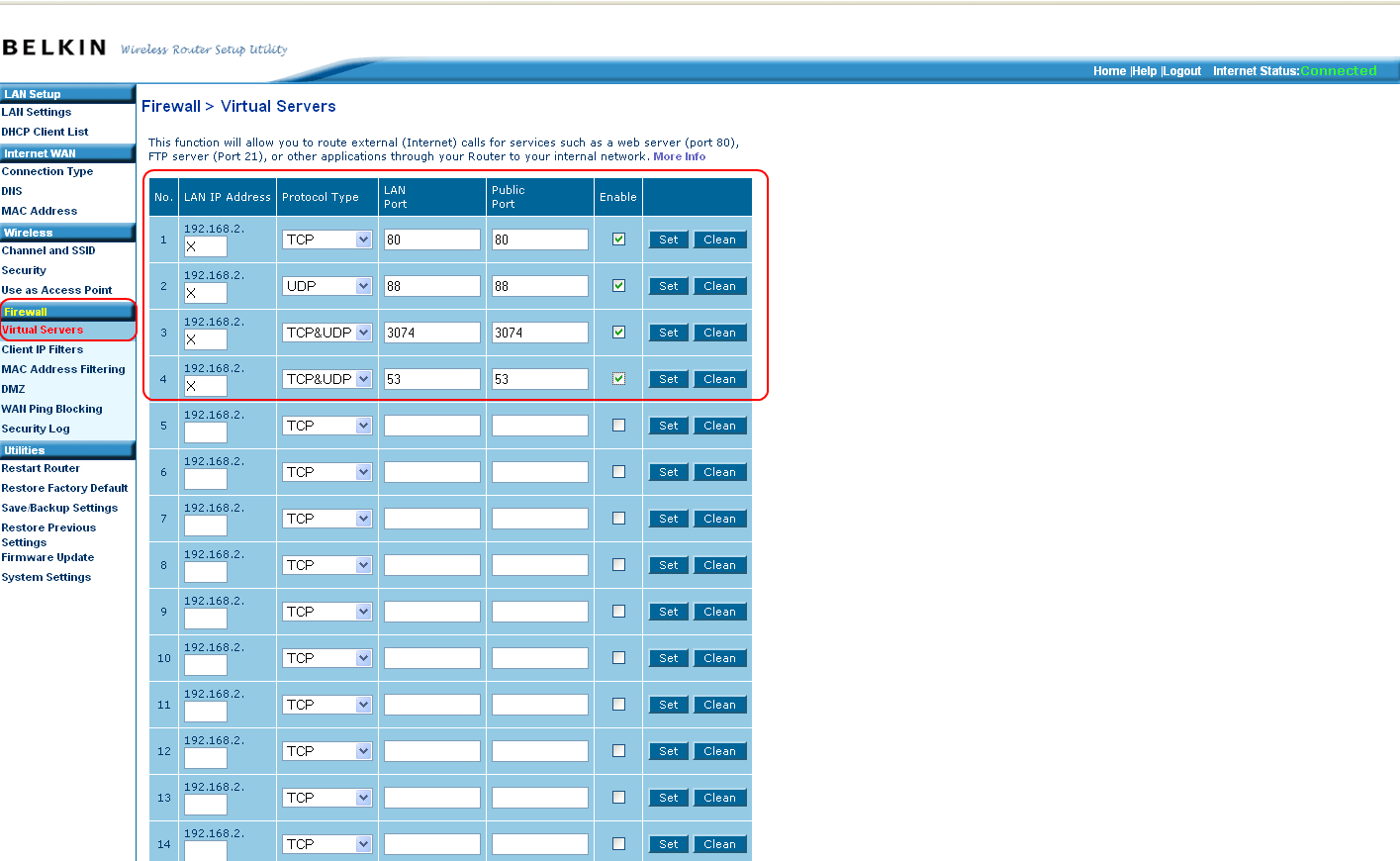Screen dimensions: 1400x861
Task: Focus the LAN IP Address box in row 5
Action: (206, 432)
